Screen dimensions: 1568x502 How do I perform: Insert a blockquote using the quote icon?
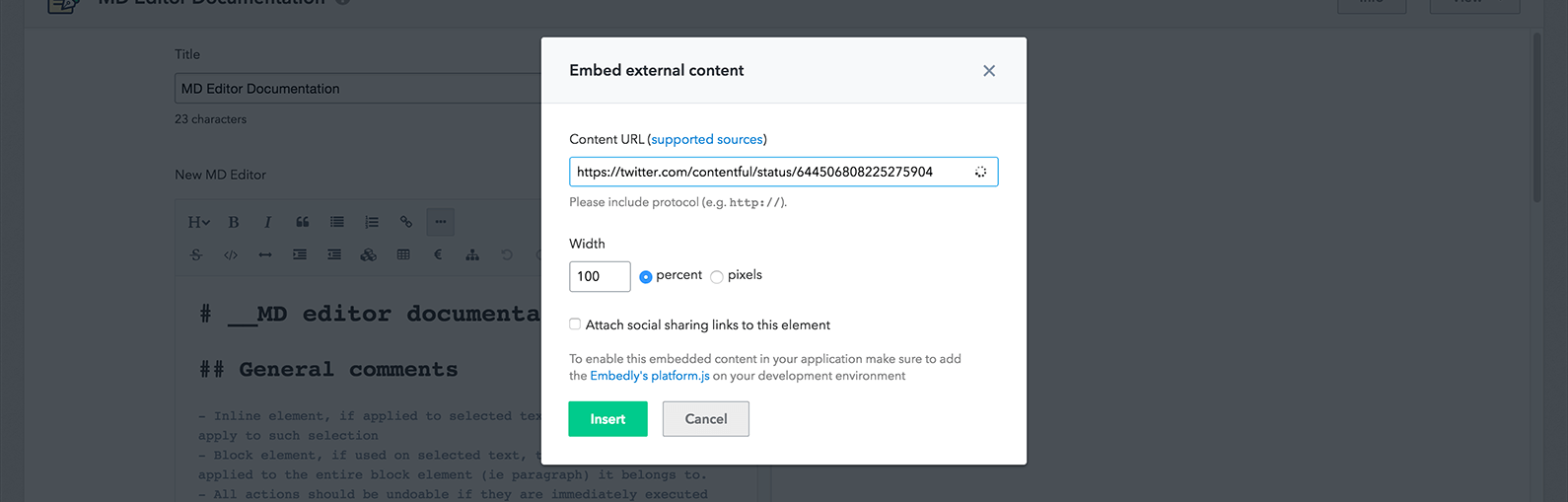point(302,222)
